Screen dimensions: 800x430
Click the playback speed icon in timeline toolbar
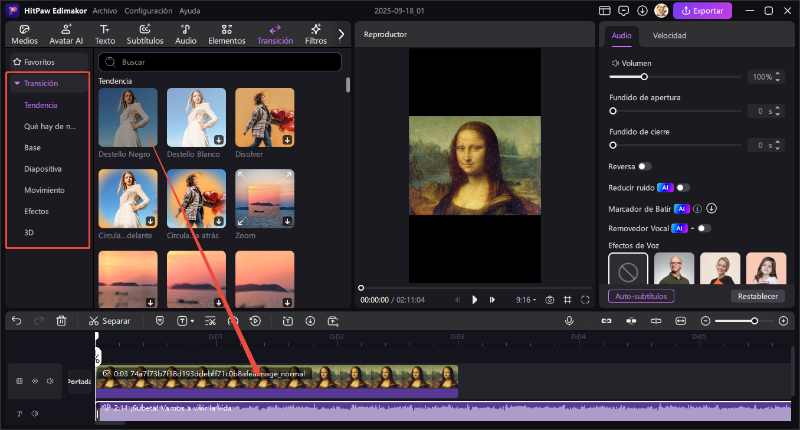(x=255, y=321)
